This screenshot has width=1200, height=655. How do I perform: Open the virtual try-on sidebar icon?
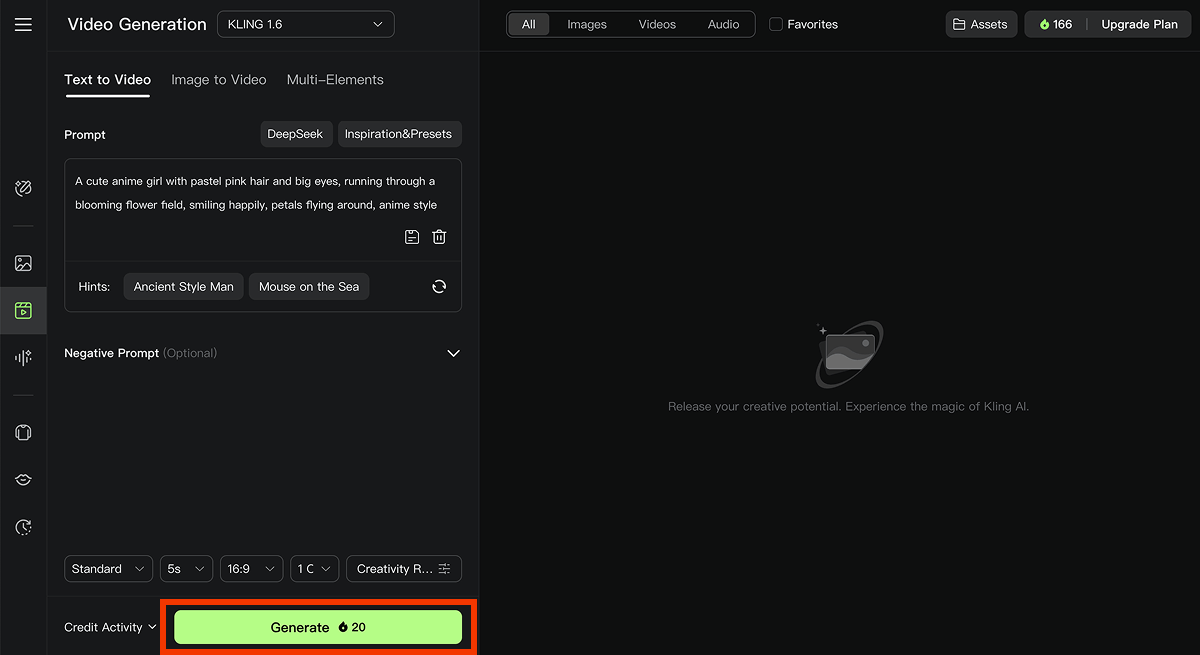[x=23, y=433]
